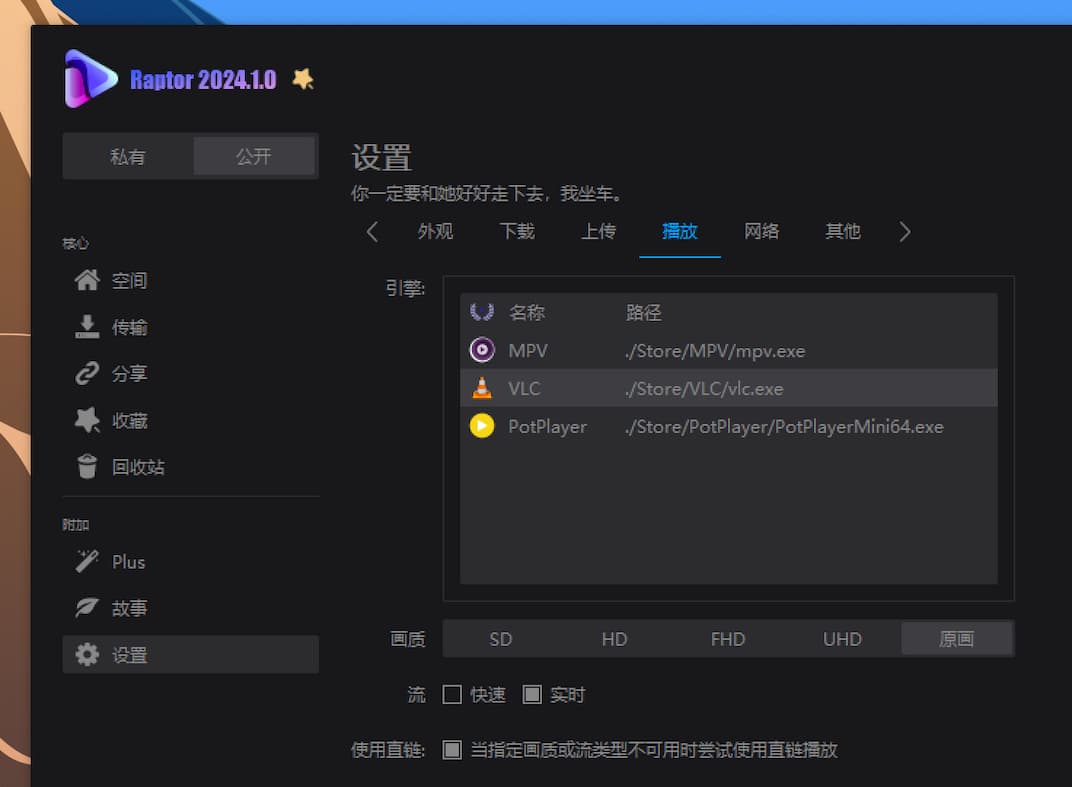Go to 收藏 in the sidebar
1072x787 pixels.
coord(190,421)
